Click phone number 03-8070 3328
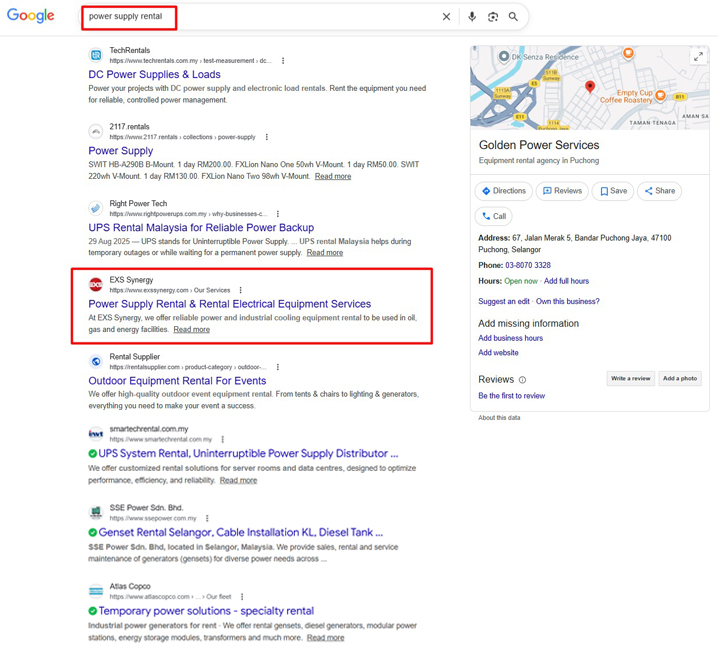Viewport: 718px width, 654px height. coord(528,265)
